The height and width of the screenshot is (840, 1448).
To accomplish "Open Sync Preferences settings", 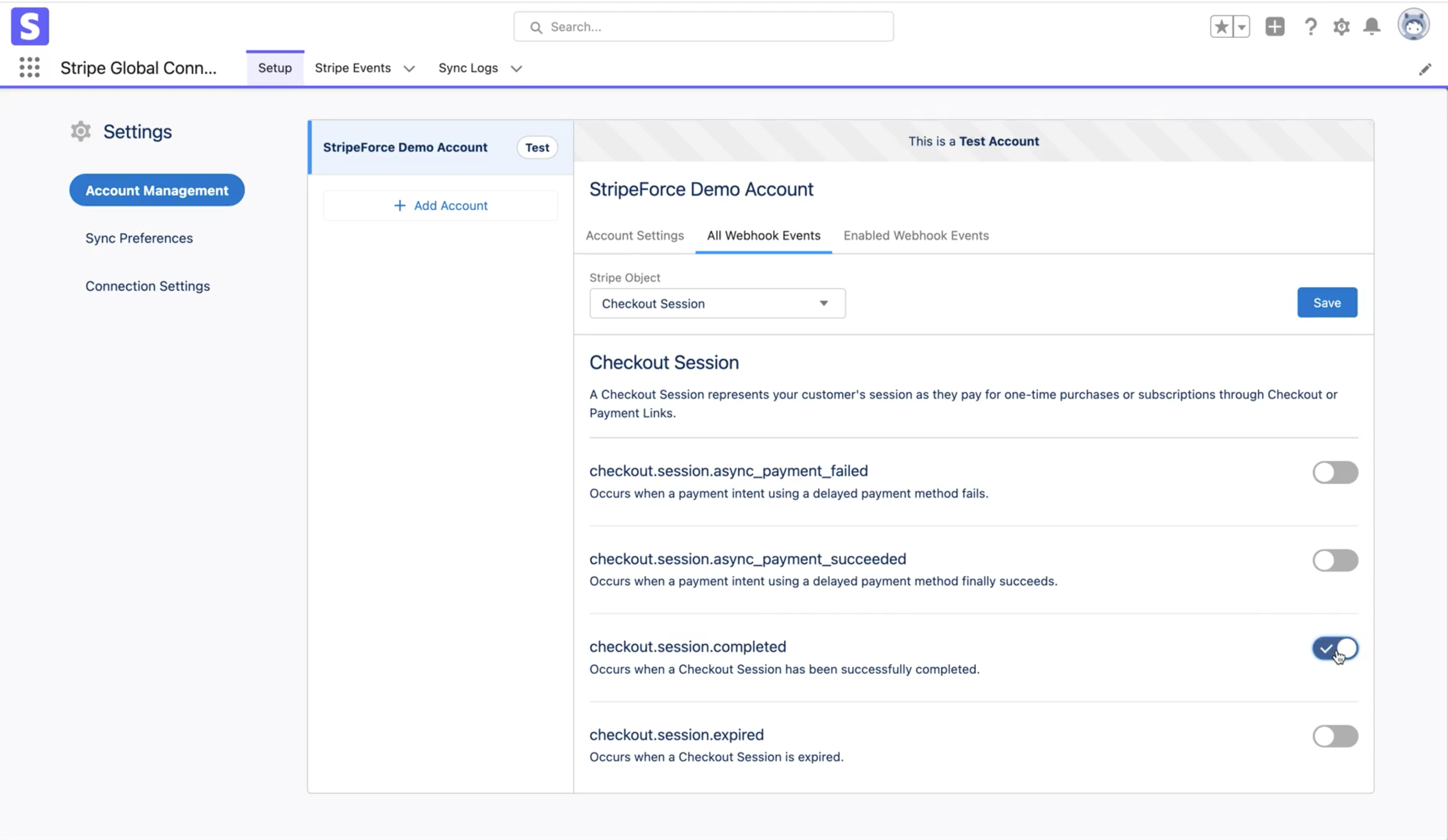I will click(x=139, y=238).
